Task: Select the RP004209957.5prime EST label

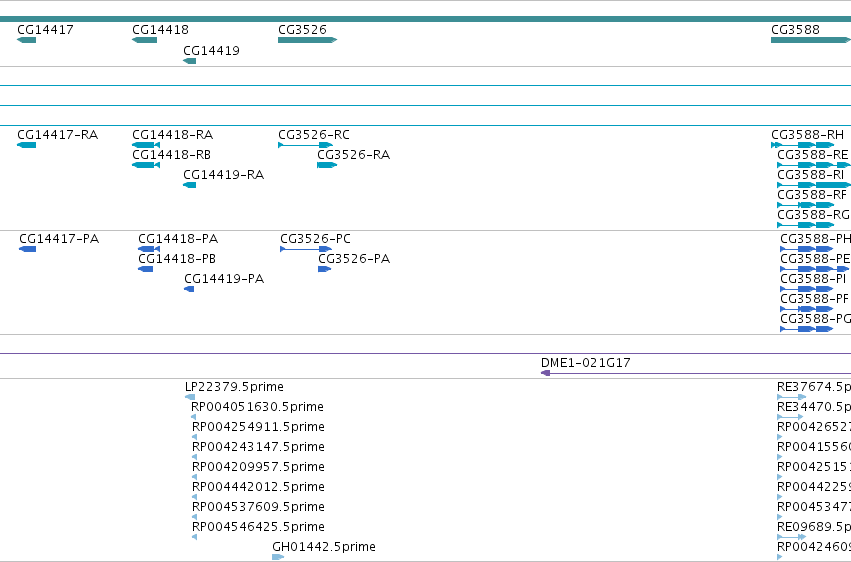Action: (x=258, y=467)
